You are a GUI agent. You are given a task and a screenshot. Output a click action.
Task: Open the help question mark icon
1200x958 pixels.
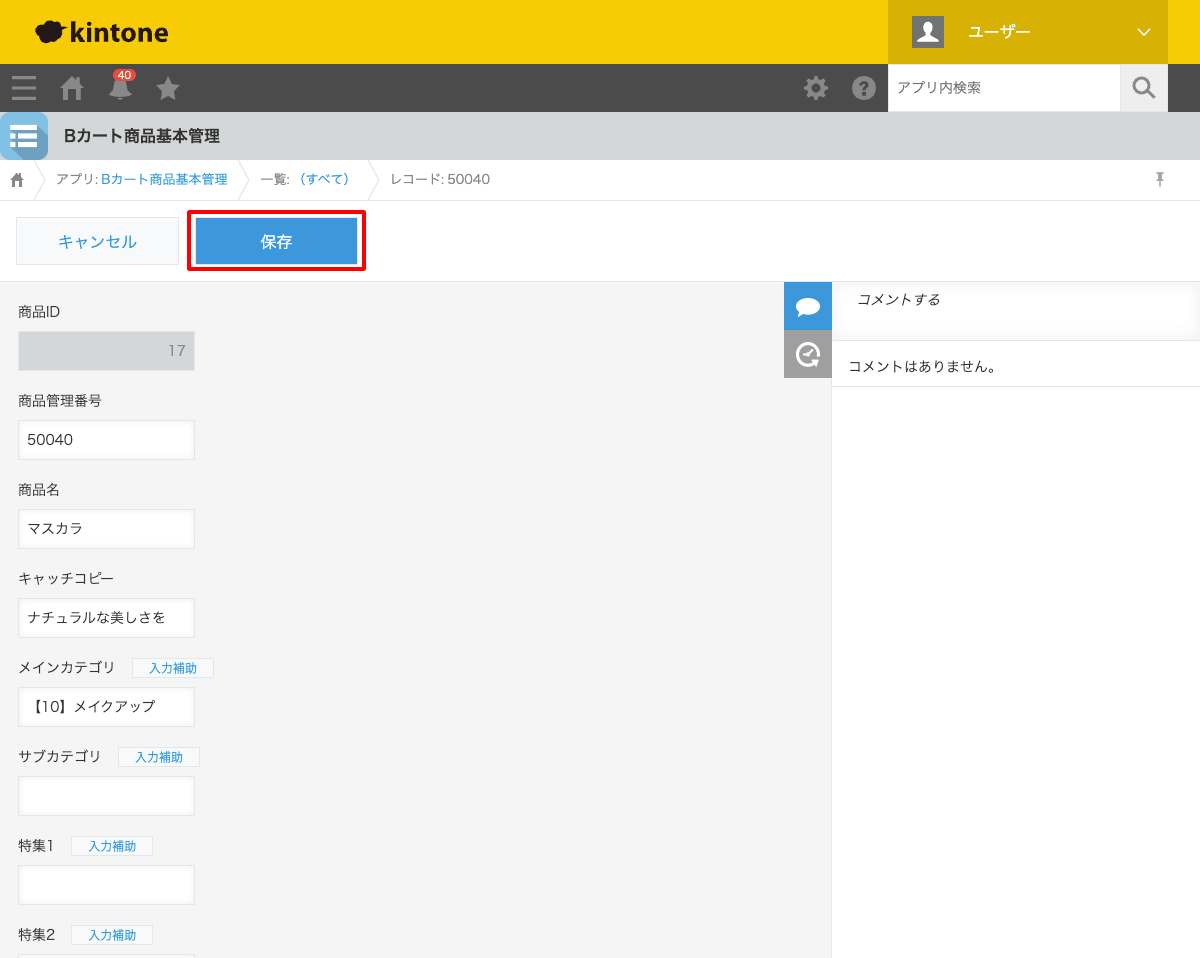[x=864, y=88]
